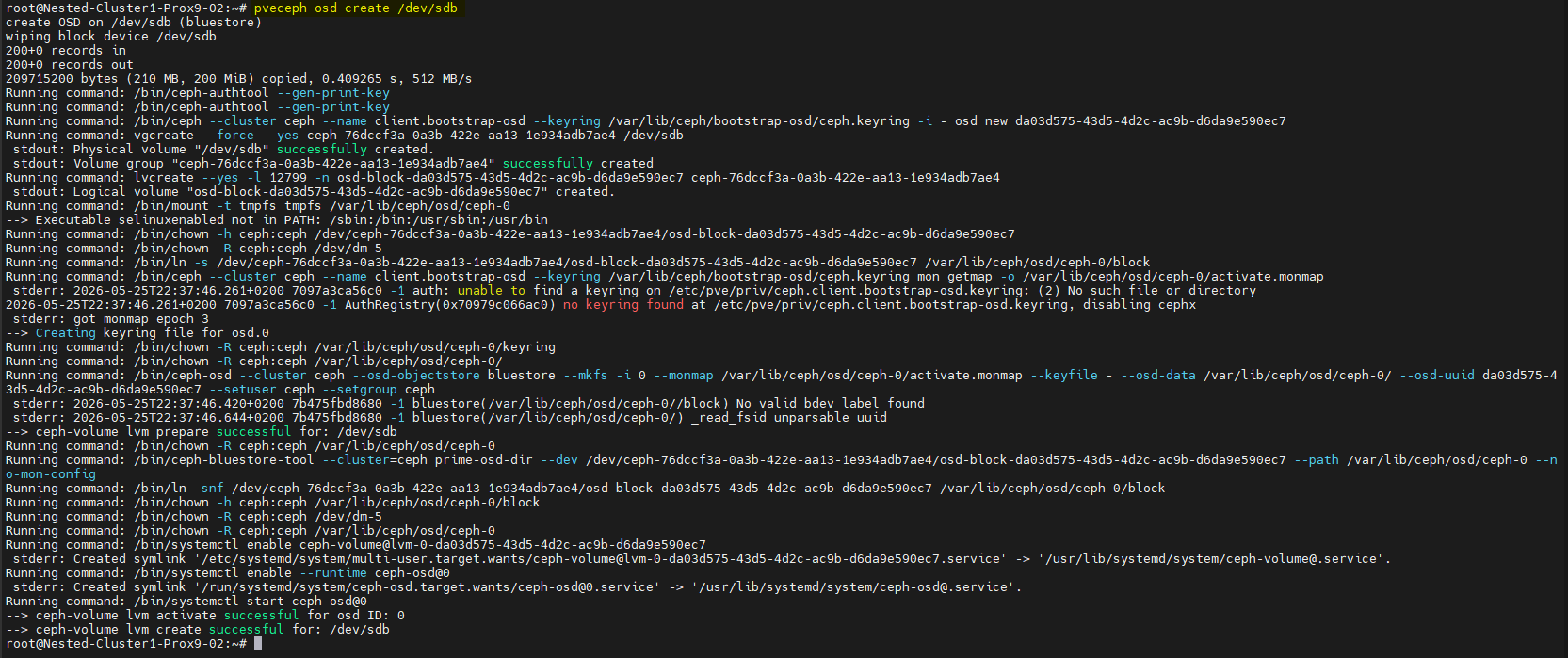Click the 'Volume group ... successfully created' line

point(333,163)
